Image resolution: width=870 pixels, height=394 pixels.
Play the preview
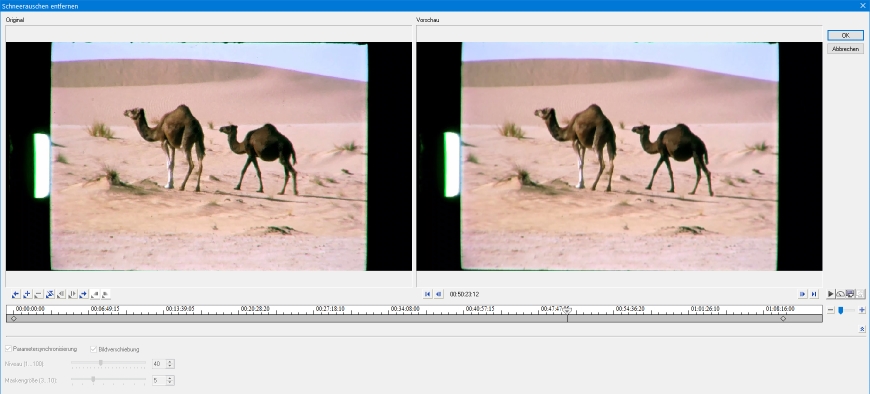tap(831, 294)
